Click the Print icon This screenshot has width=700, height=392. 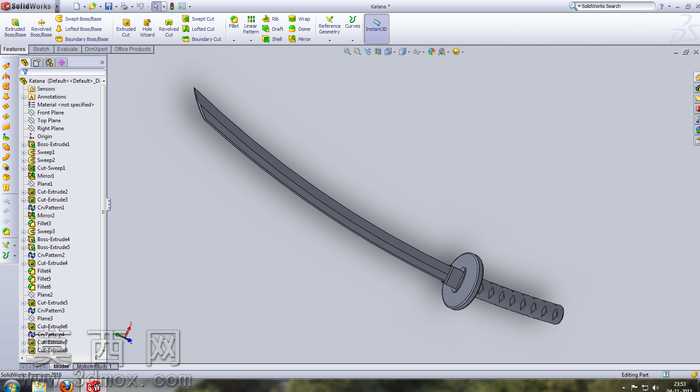click(x=124, y=6)
